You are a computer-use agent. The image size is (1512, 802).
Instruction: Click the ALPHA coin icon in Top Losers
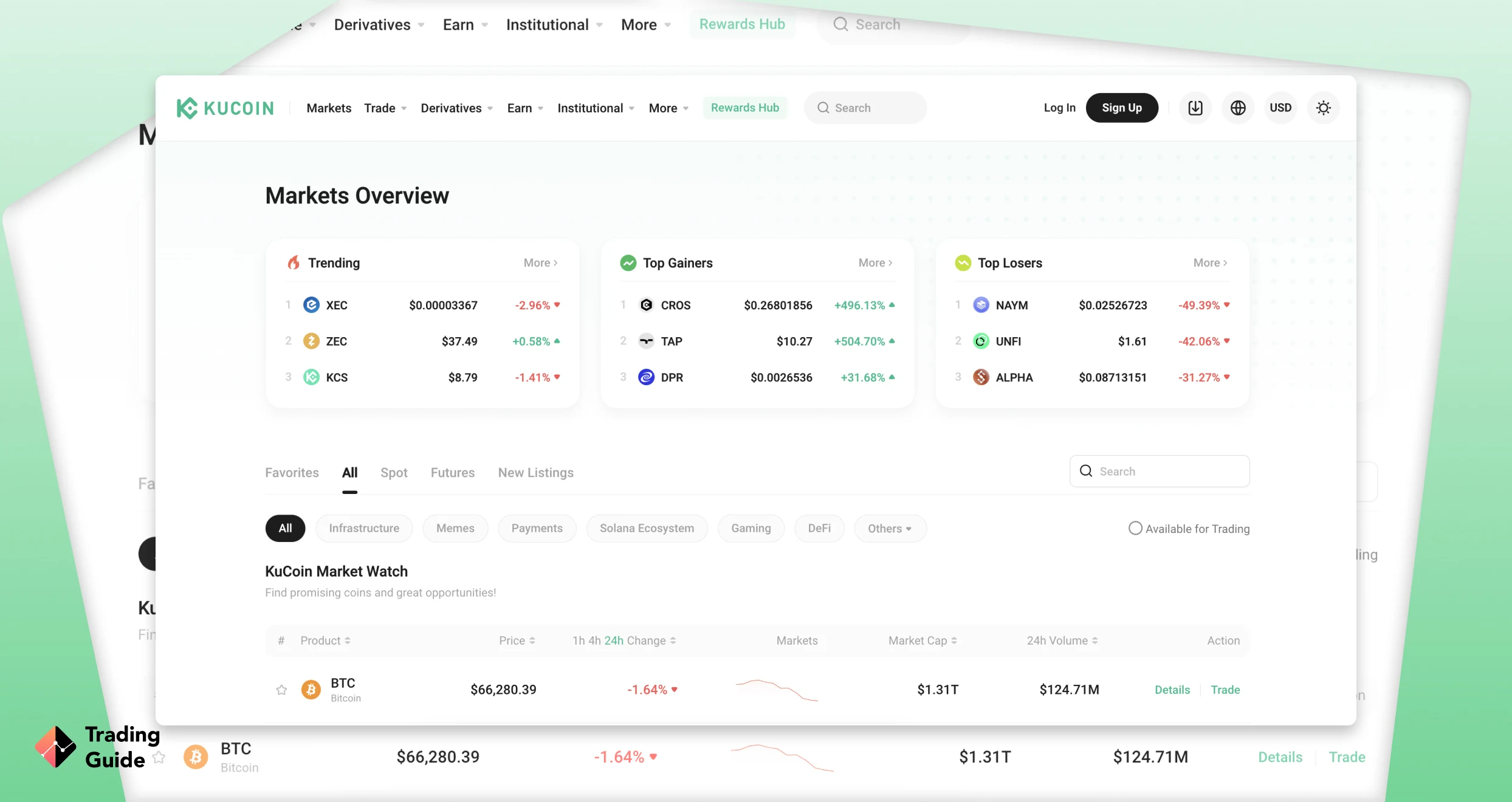[981, 377]
